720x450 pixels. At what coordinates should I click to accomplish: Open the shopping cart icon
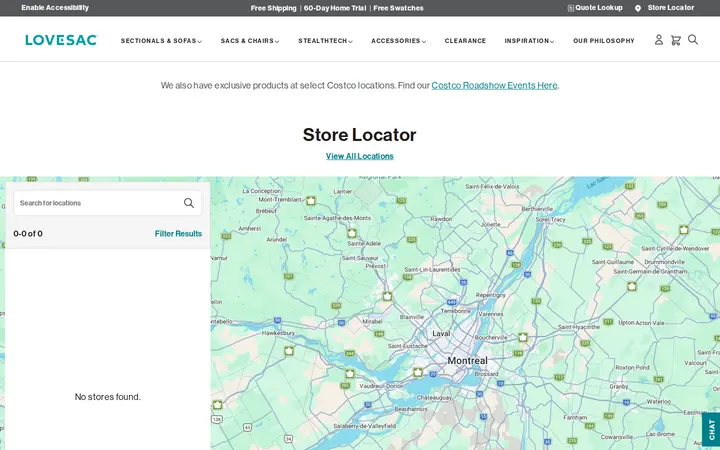(x=675, y=40)
